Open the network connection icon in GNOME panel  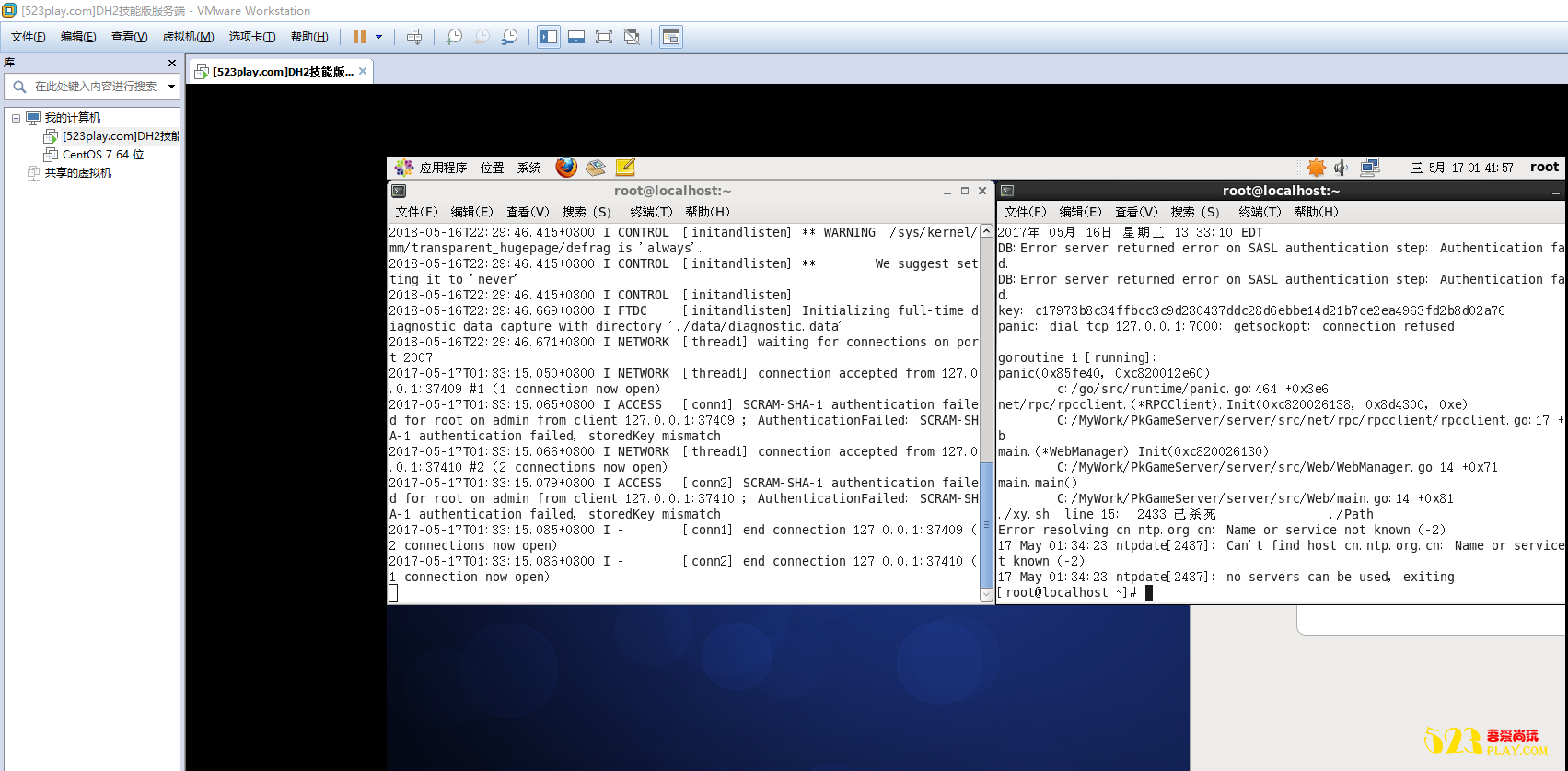[x=1370, y=168]
